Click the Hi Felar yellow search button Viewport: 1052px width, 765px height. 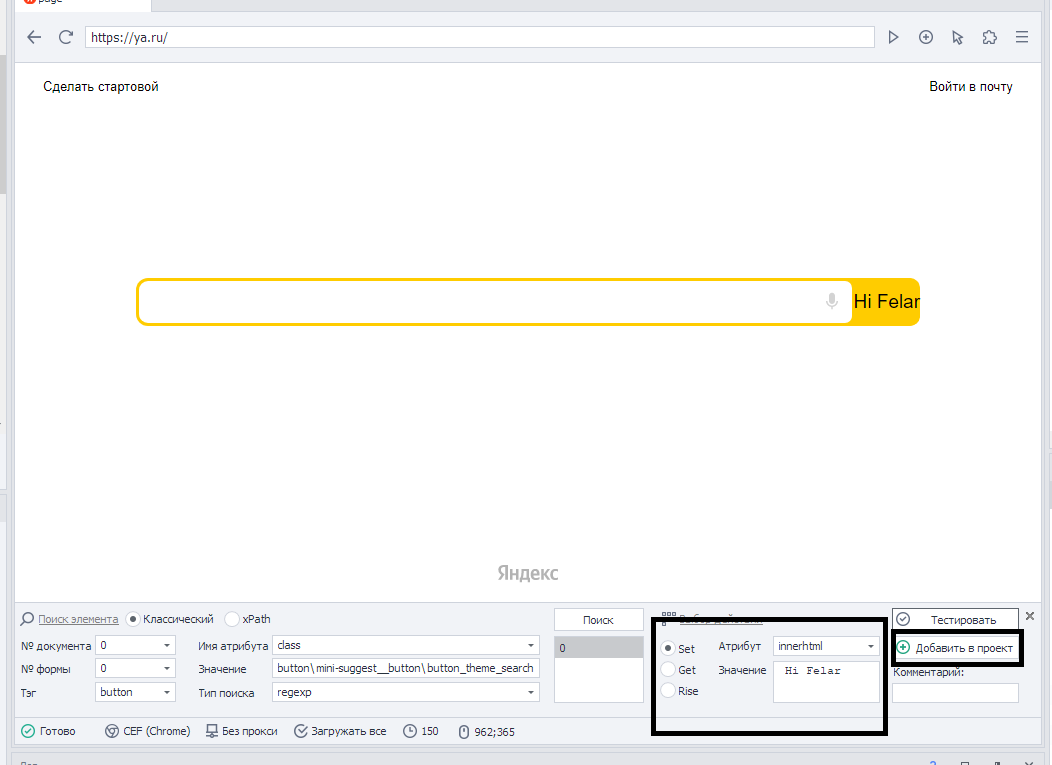tap(886, 301)
